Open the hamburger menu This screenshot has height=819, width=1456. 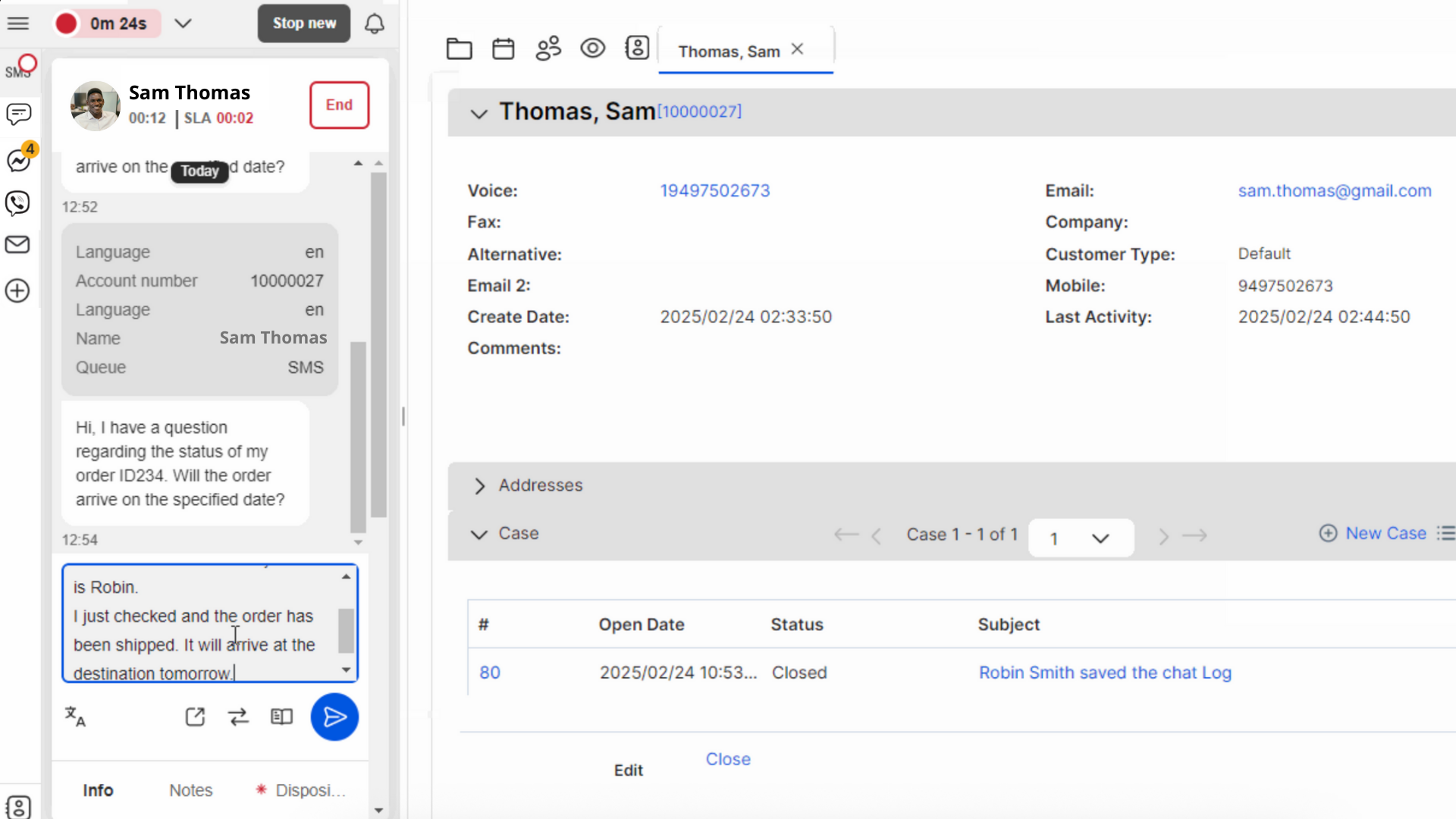[x=18, y=24]
